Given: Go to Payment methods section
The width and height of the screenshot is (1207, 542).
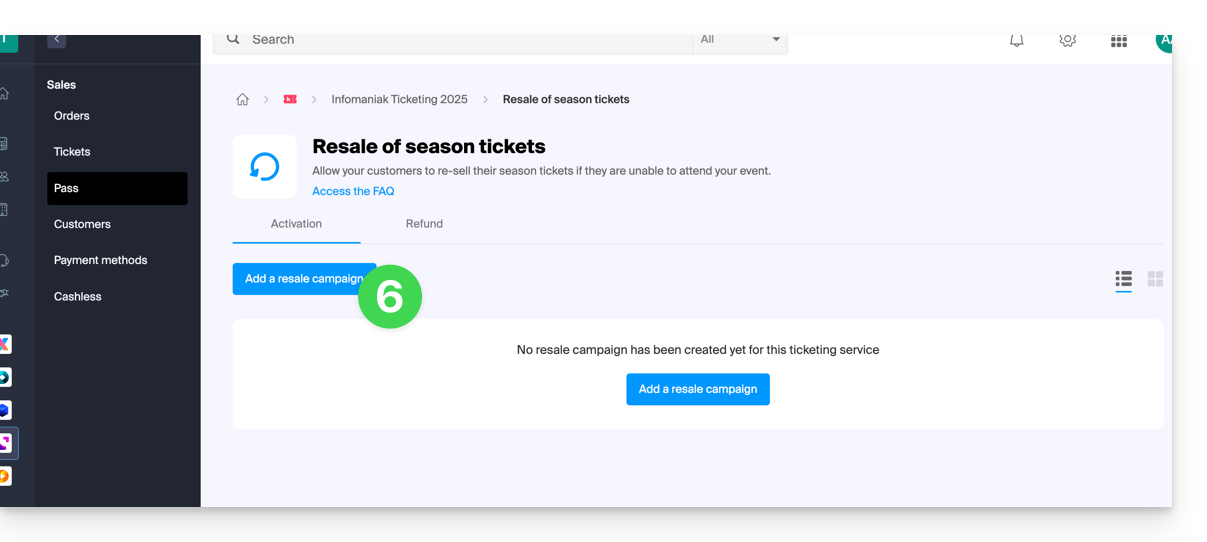Looking at the screenshot, I should [x=100, y=260].
